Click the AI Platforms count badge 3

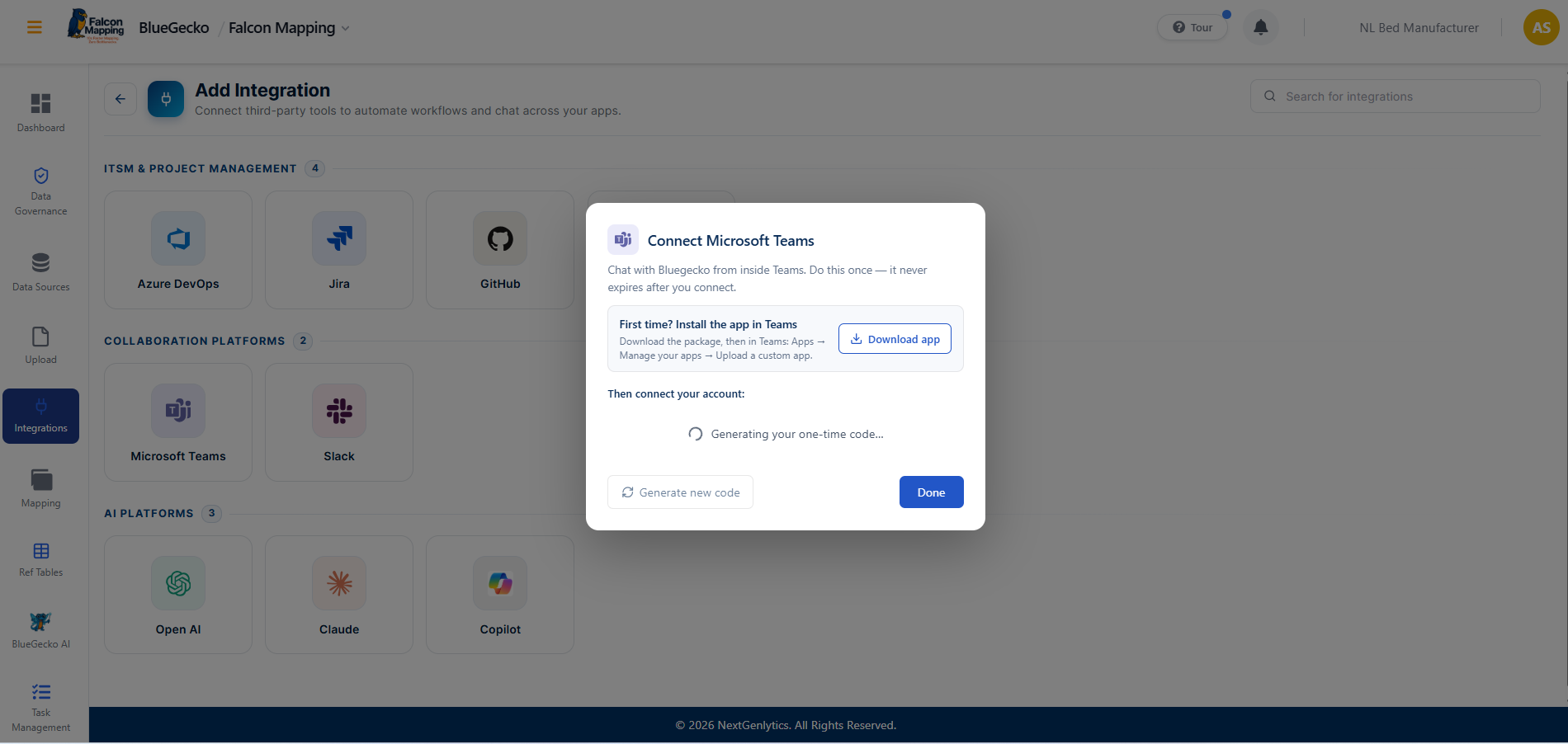point(211,513)
